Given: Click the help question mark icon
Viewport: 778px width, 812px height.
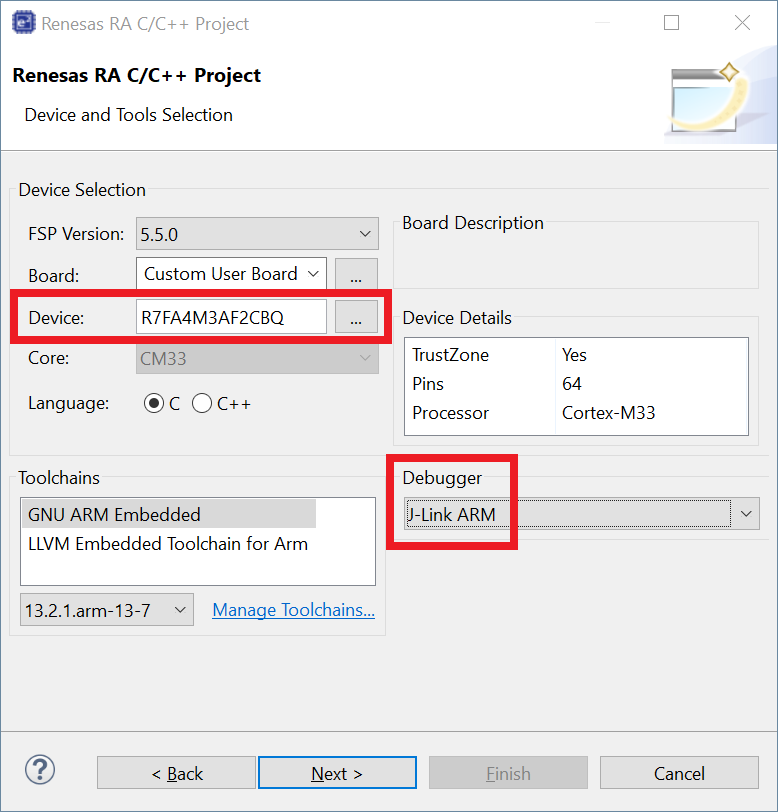Looking at the screenshot, I should point(39,771).
